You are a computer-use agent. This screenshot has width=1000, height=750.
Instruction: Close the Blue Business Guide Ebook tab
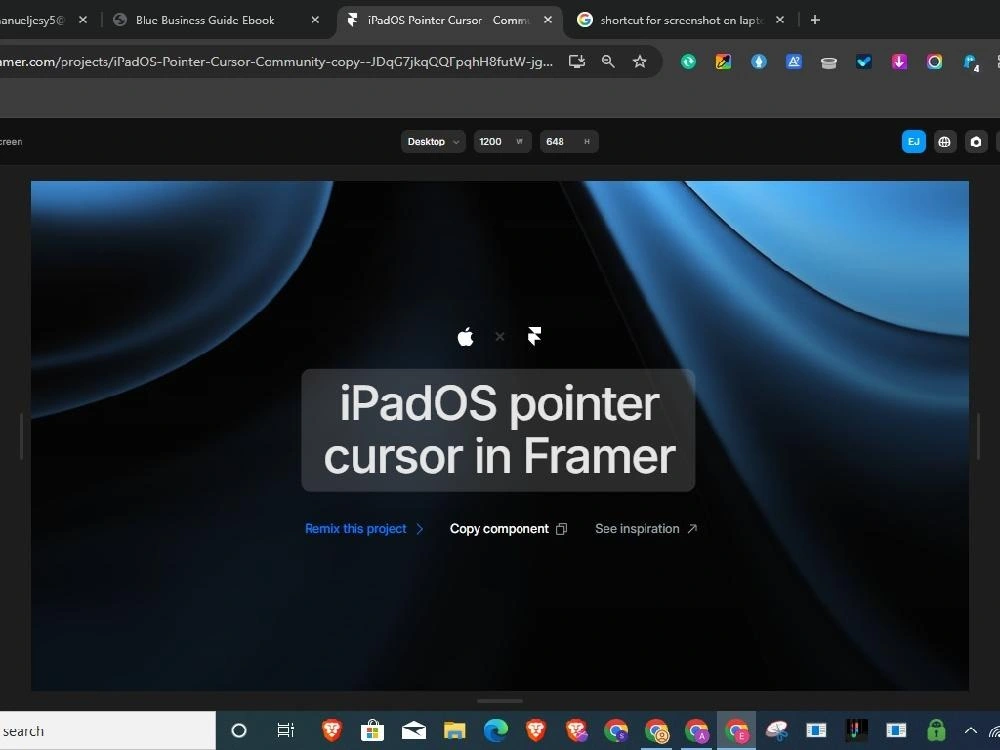315,20
